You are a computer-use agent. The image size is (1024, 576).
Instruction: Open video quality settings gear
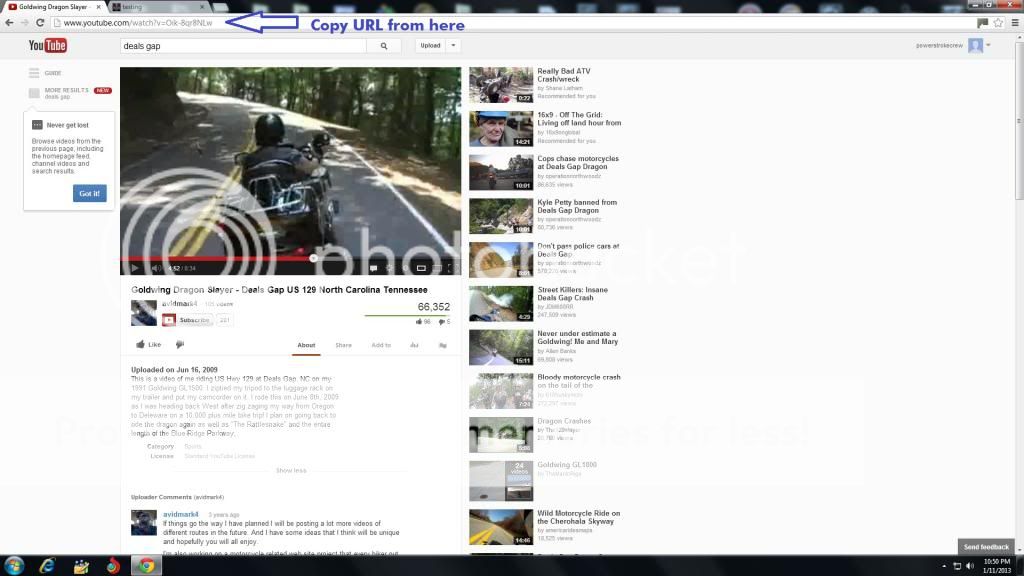click(388, 268)
